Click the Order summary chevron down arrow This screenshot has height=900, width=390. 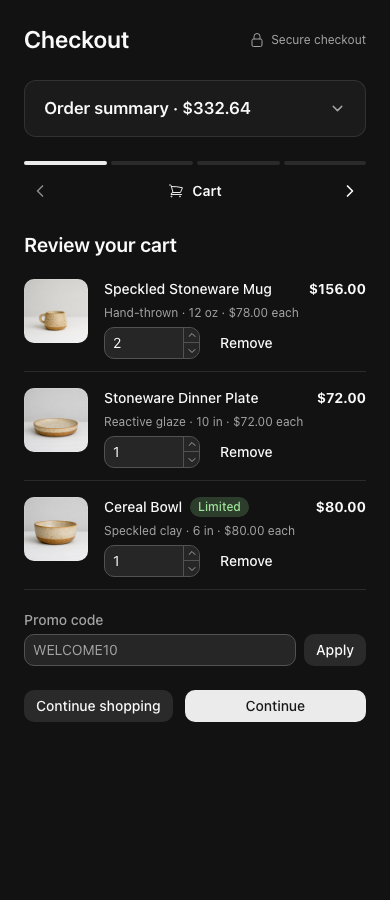tap(337, 108)
